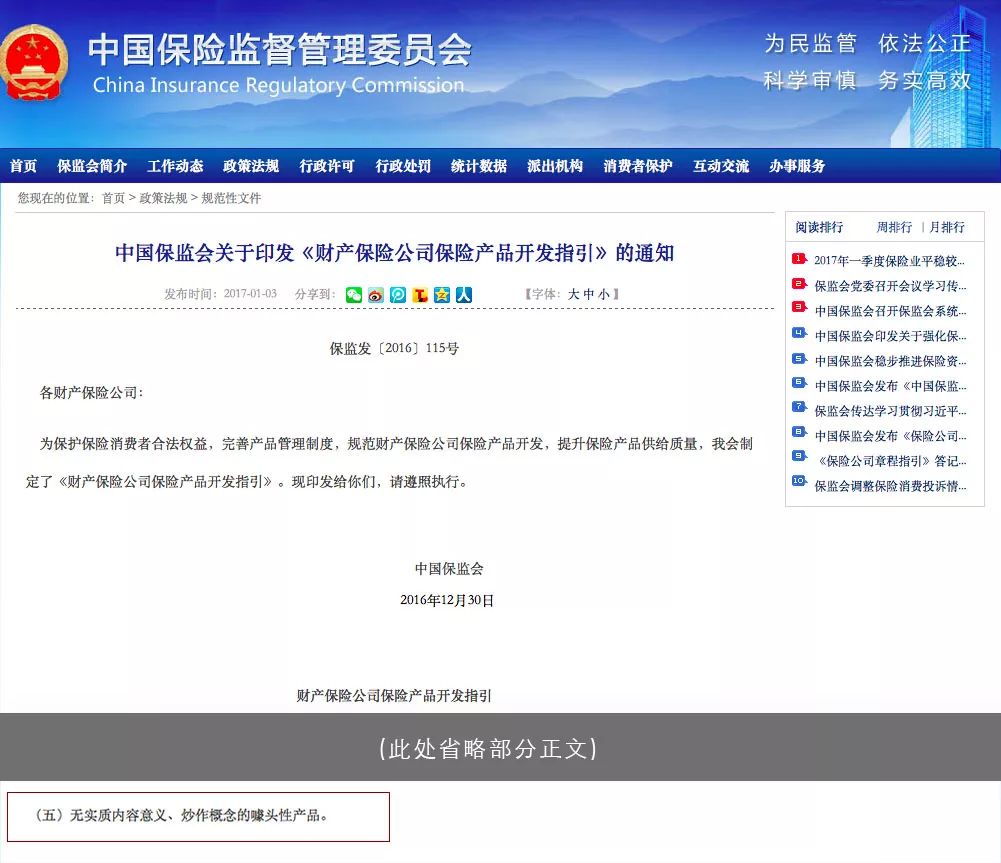Open the 派出机构 menu item
1001x863 pixels.
pos(555,166)
